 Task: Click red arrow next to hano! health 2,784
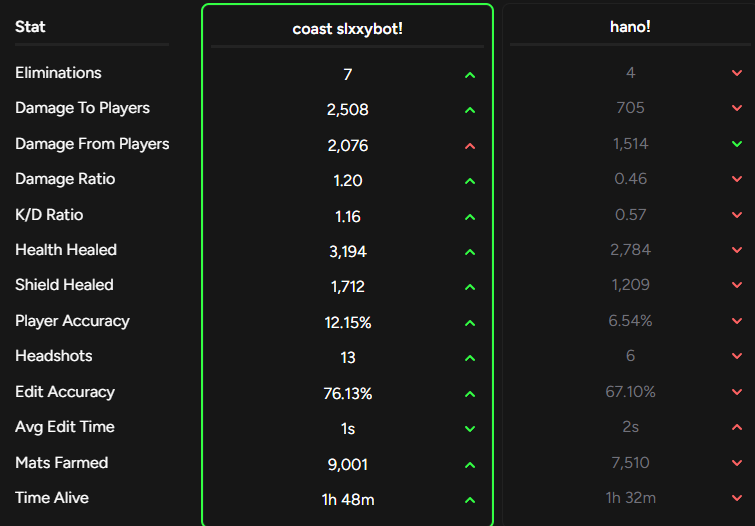click(737, 250)
